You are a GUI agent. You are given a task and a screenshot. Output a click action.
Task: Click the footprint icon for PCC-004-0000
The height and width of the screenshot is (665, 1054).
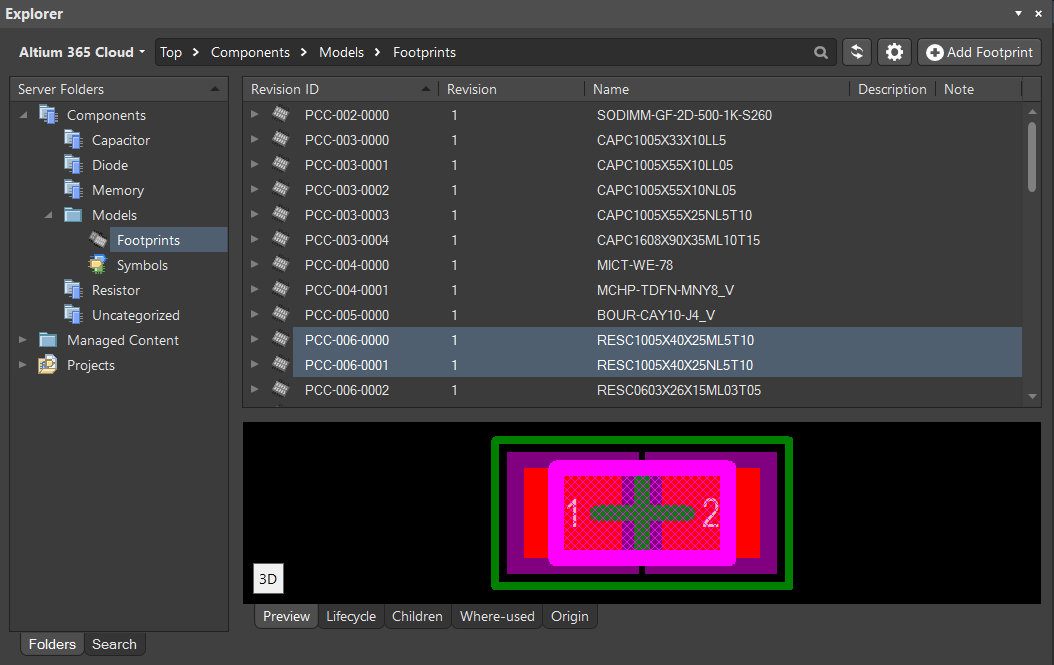tap(281, 265)
